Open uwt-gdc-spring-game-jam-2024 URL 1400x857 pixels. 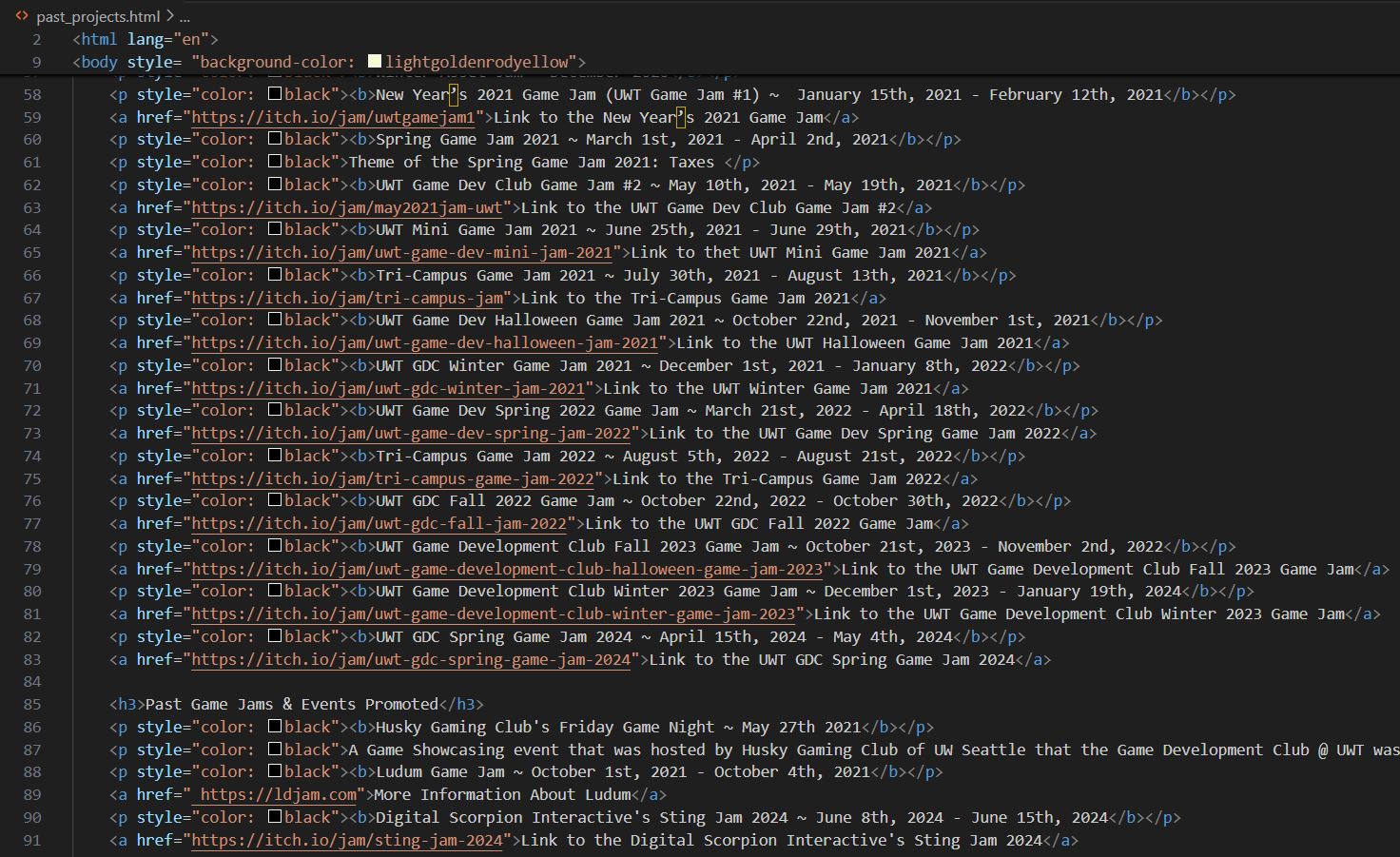point(411,659)
